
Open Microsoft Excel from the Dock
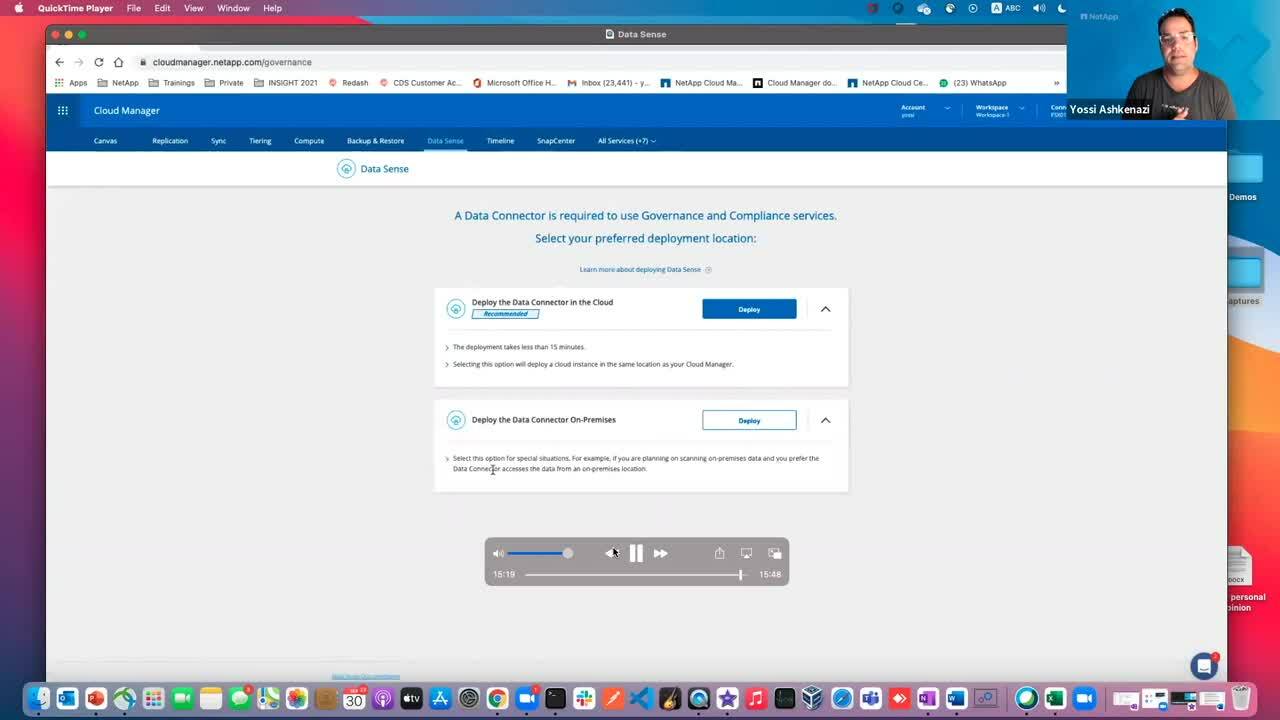pos(1055,698)
